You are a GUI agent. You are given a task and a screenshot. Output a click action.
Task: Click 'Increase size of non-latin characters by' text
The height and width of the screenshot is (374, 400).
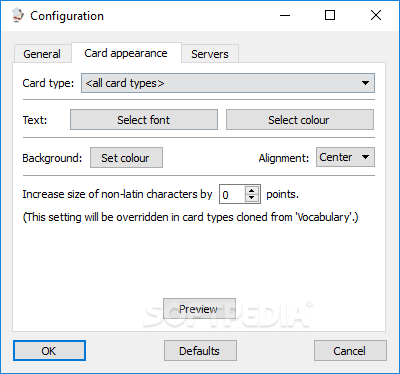click(117, 194)
